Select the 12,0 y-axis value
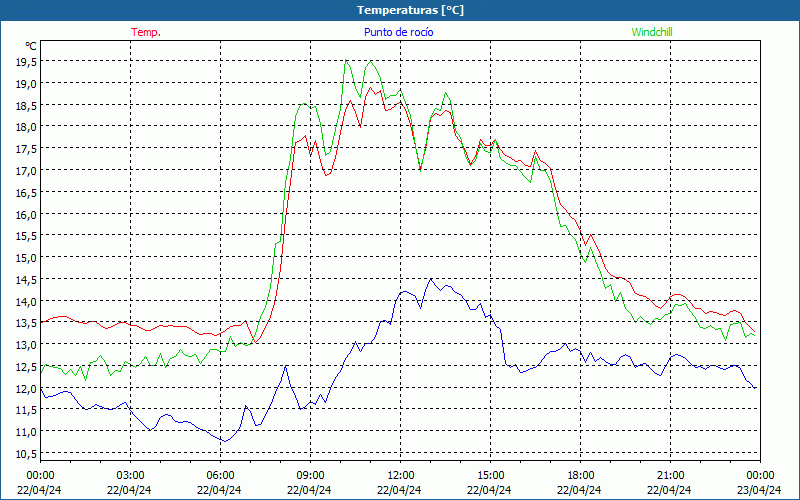800x500 pixels. point(27,389)
